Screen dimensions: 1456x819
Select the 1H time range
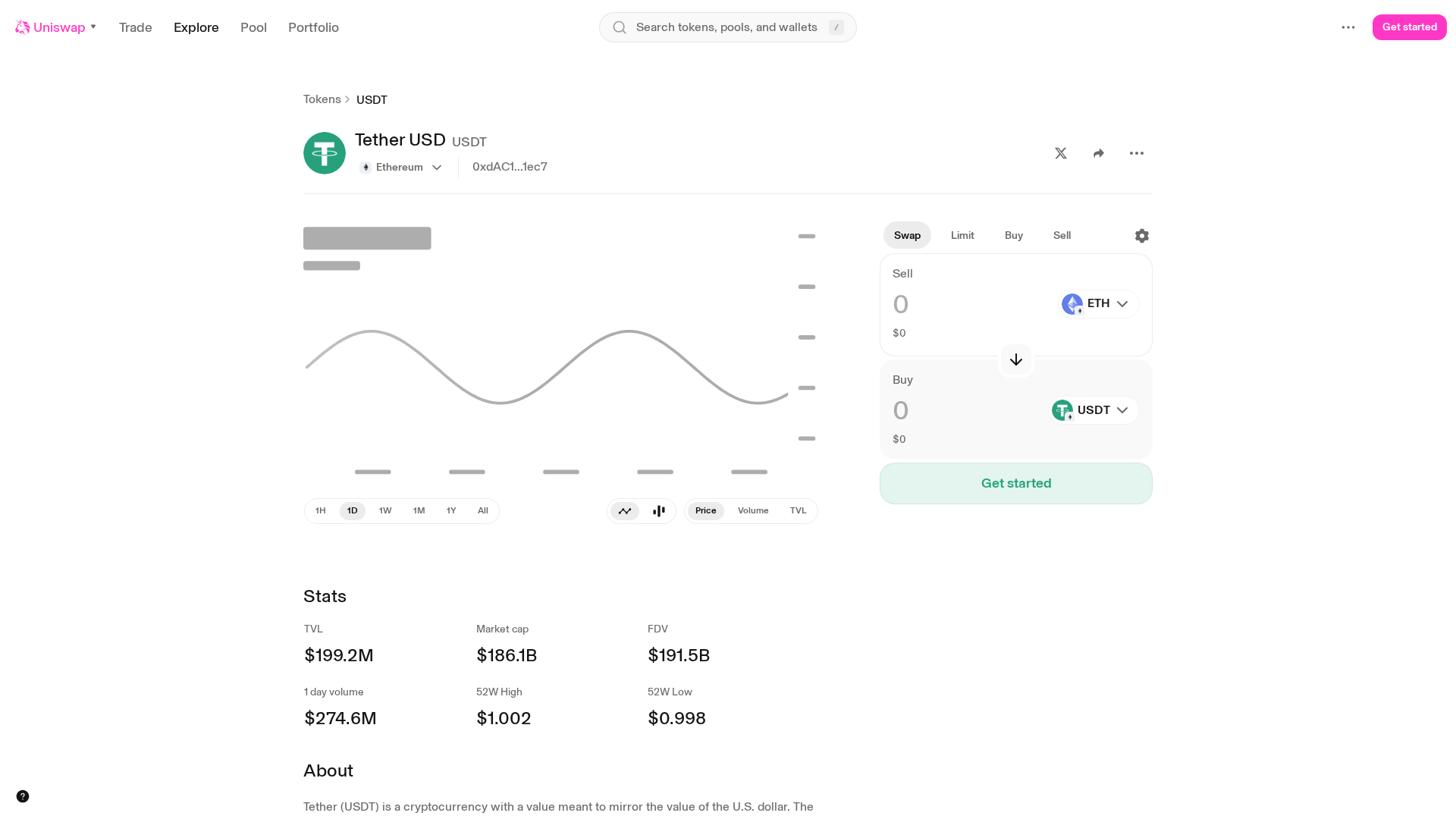(321, 511)
